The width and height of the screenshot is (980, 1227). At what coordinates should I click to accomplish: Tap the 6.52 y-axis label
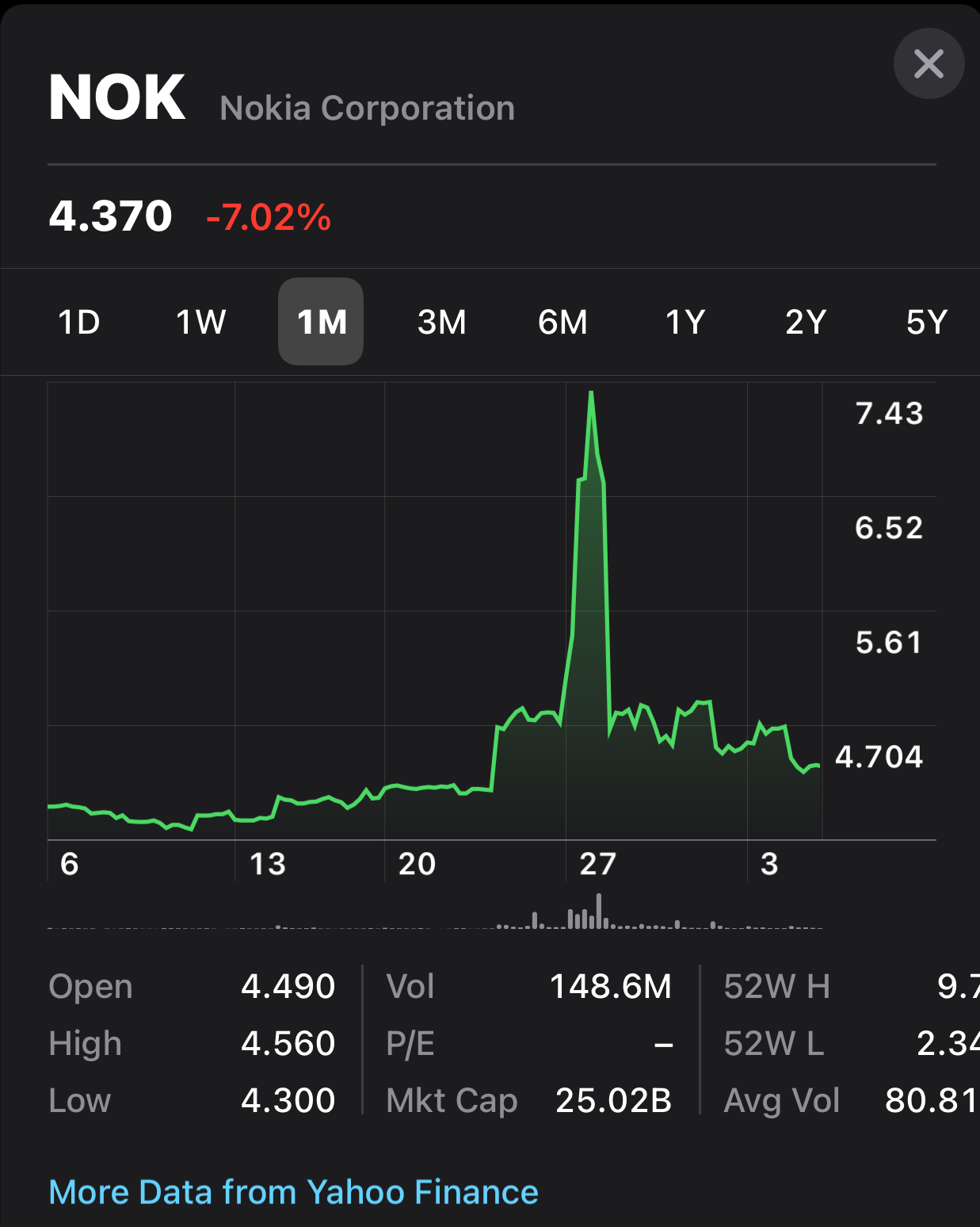tap(889, 527)
